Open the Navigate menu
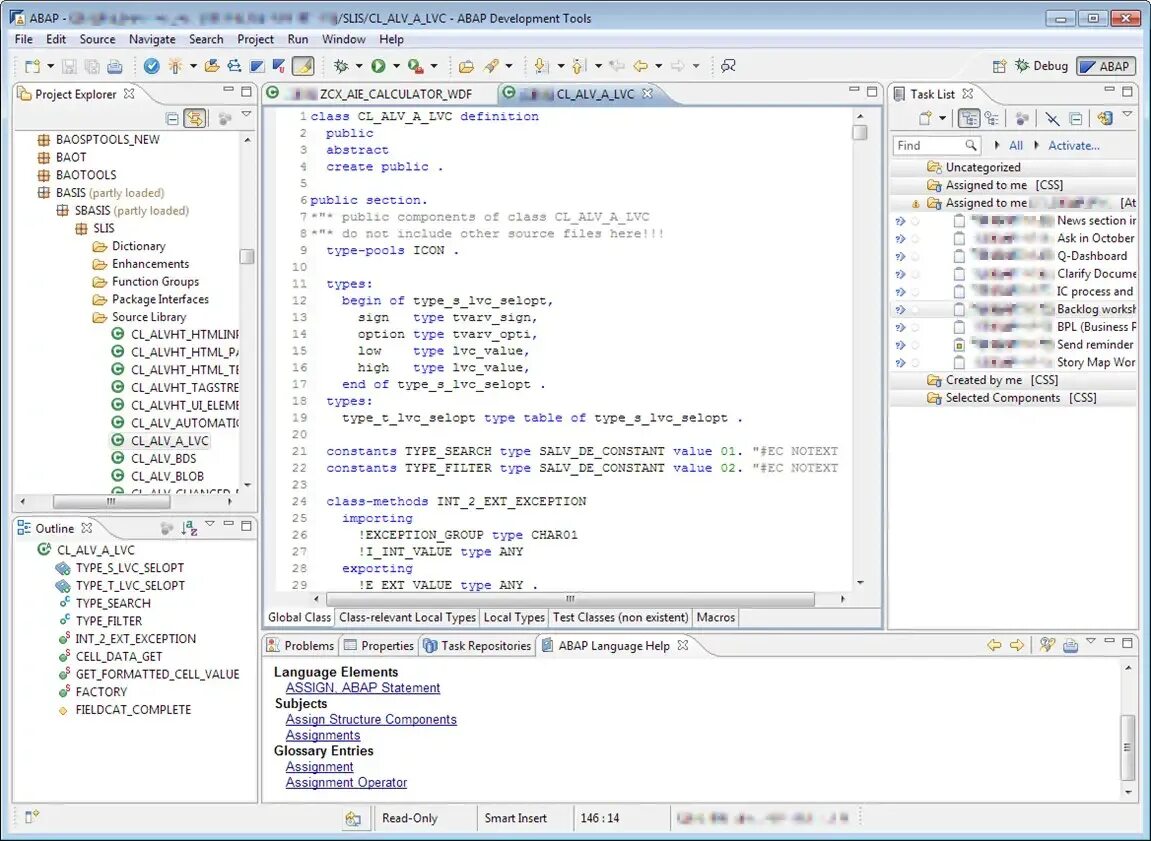Viewport: 1151px width, 841px height. point(152,40)
